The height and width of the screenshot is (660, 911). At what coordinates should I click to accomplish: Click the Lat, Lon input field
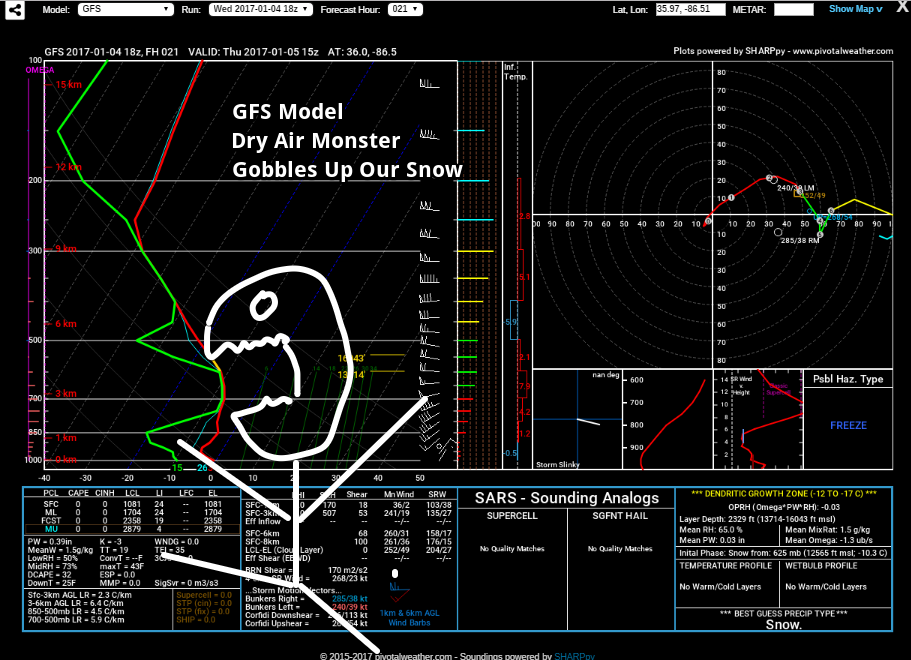(x=690, y=9)
